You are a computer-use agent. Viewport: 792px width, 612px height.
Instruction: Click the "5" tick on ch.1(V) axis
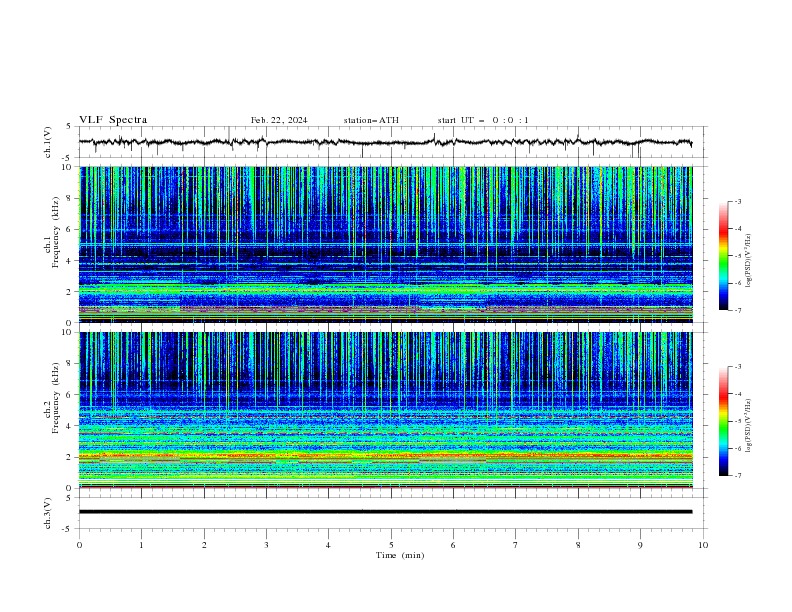pos(69,127)
